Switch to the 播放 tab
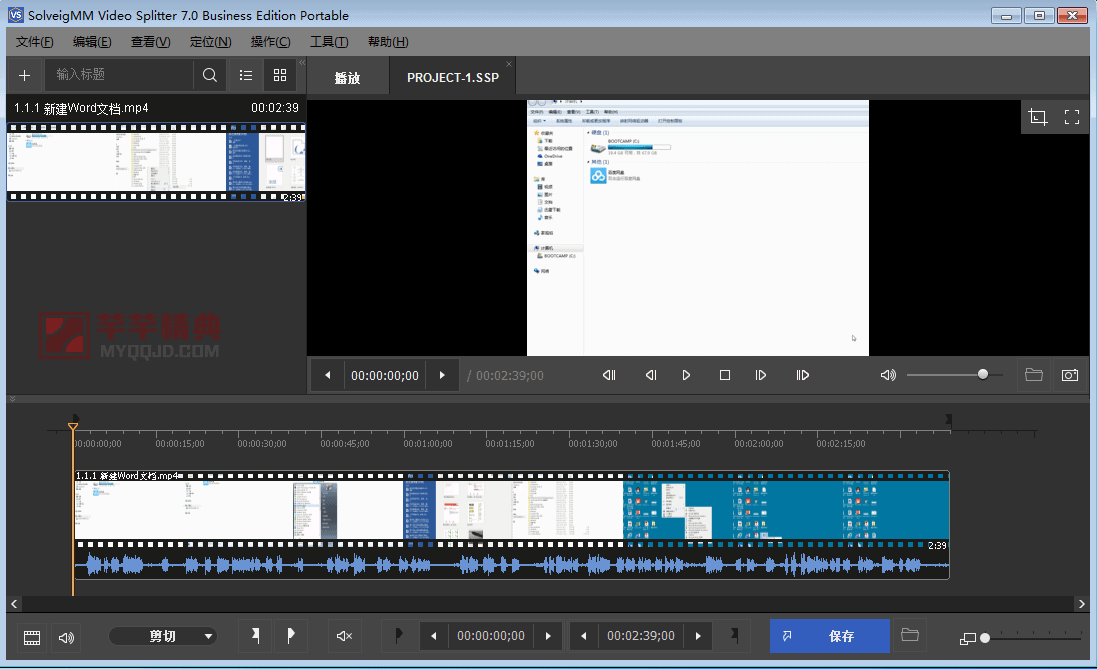The height and width of the screenshot is (669, 1097). tap(348, 78)
